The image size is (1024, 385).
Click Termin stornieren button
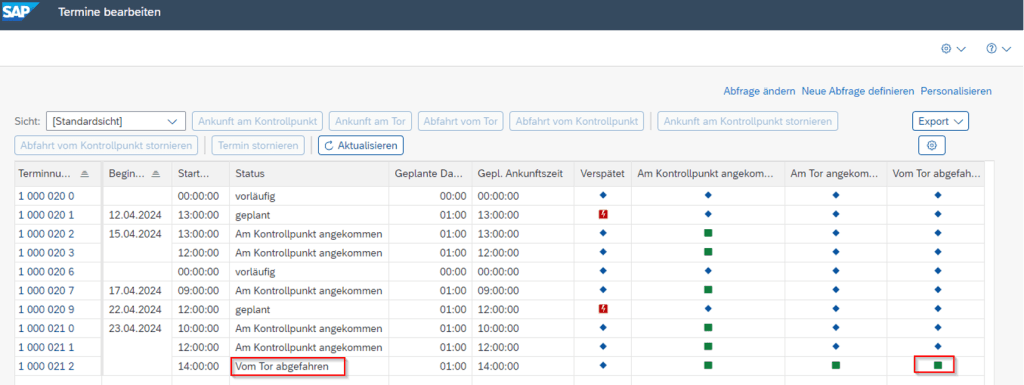(x=258, y=146)
